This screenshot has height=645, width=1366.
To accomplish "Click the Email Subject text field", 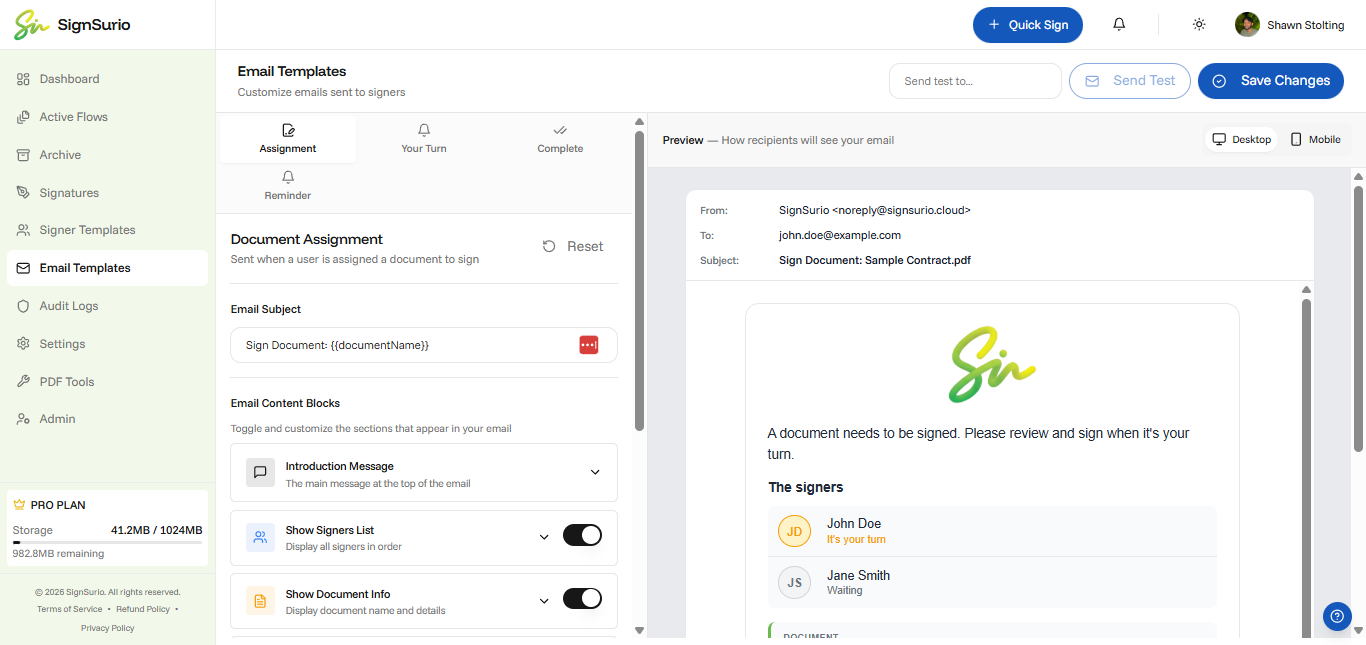I will coord(424,345).
